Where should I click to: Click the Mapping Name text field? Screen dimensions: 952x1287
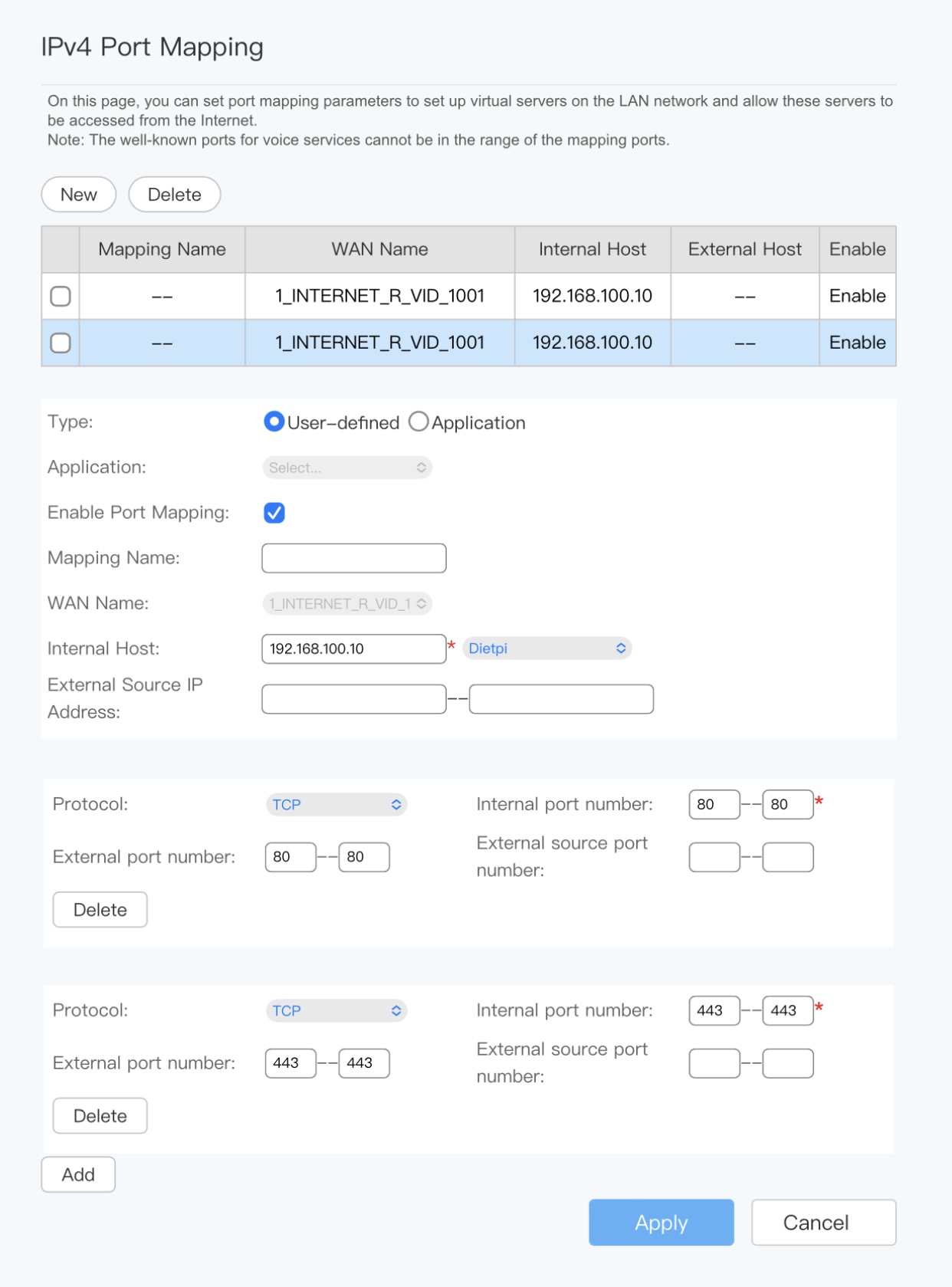pos(353,558)
